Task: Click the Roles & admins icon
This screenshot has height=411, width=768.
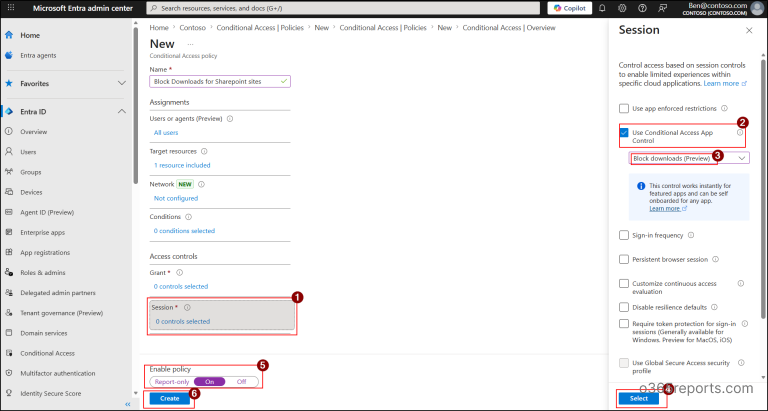Action: [9, 272]
